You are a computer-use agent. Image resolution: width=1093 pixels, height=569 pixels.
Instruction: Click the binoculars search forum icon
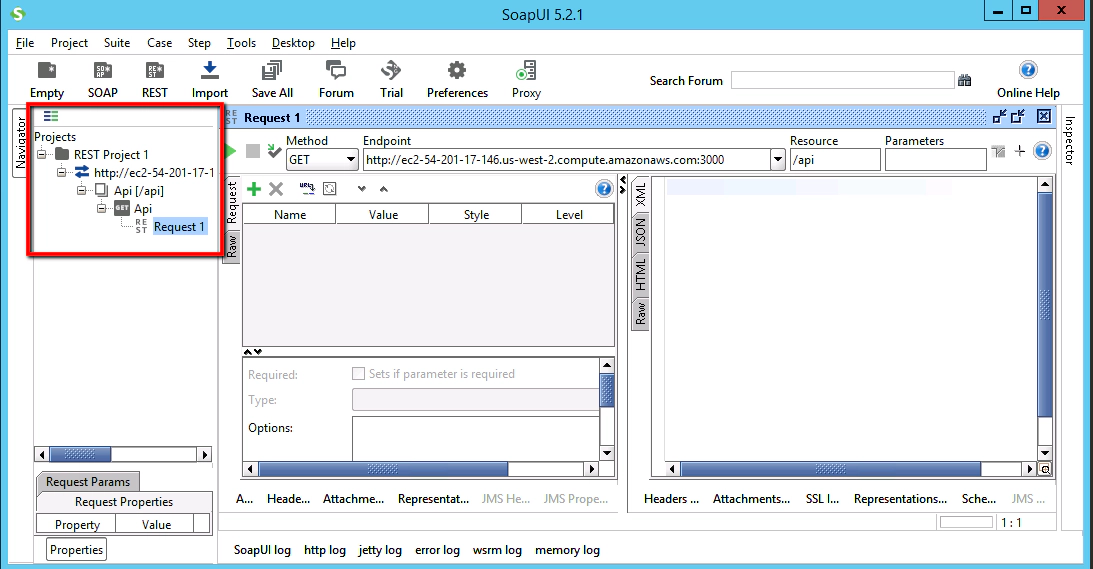click(x=965, y=81)
